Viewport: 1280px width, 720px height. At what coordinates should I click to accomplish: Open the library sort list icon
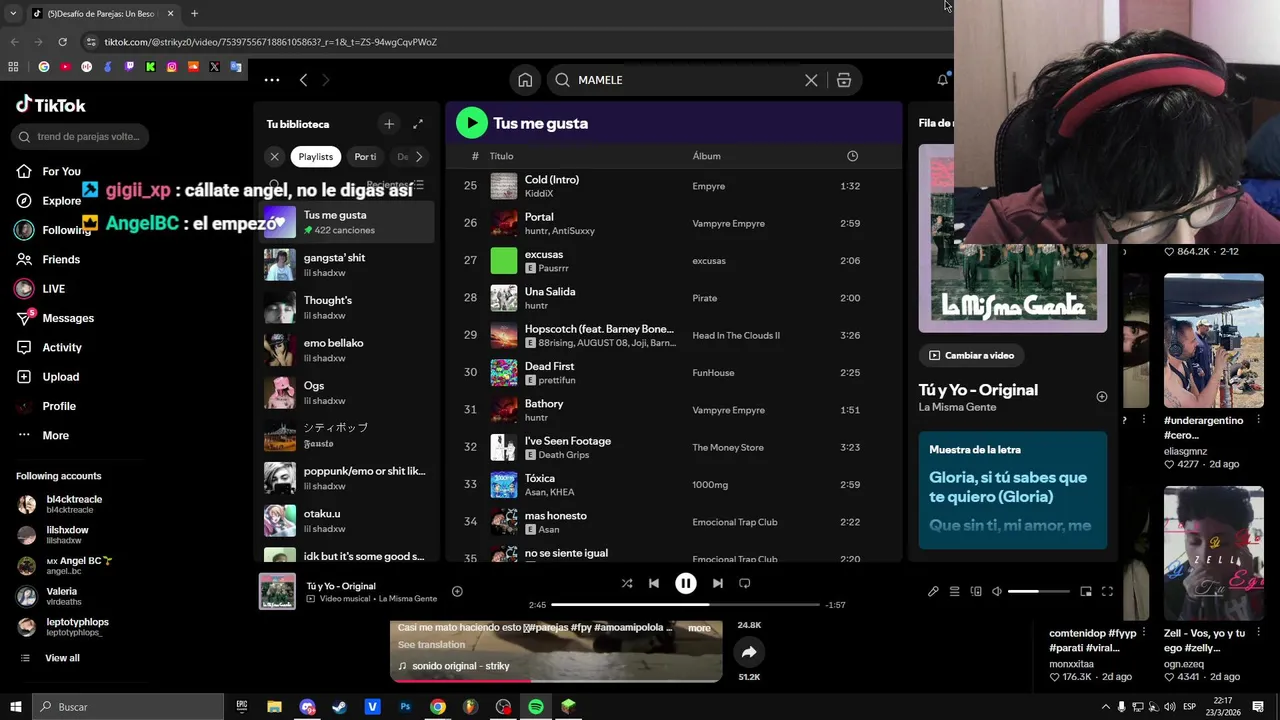(x=419, y=185)
